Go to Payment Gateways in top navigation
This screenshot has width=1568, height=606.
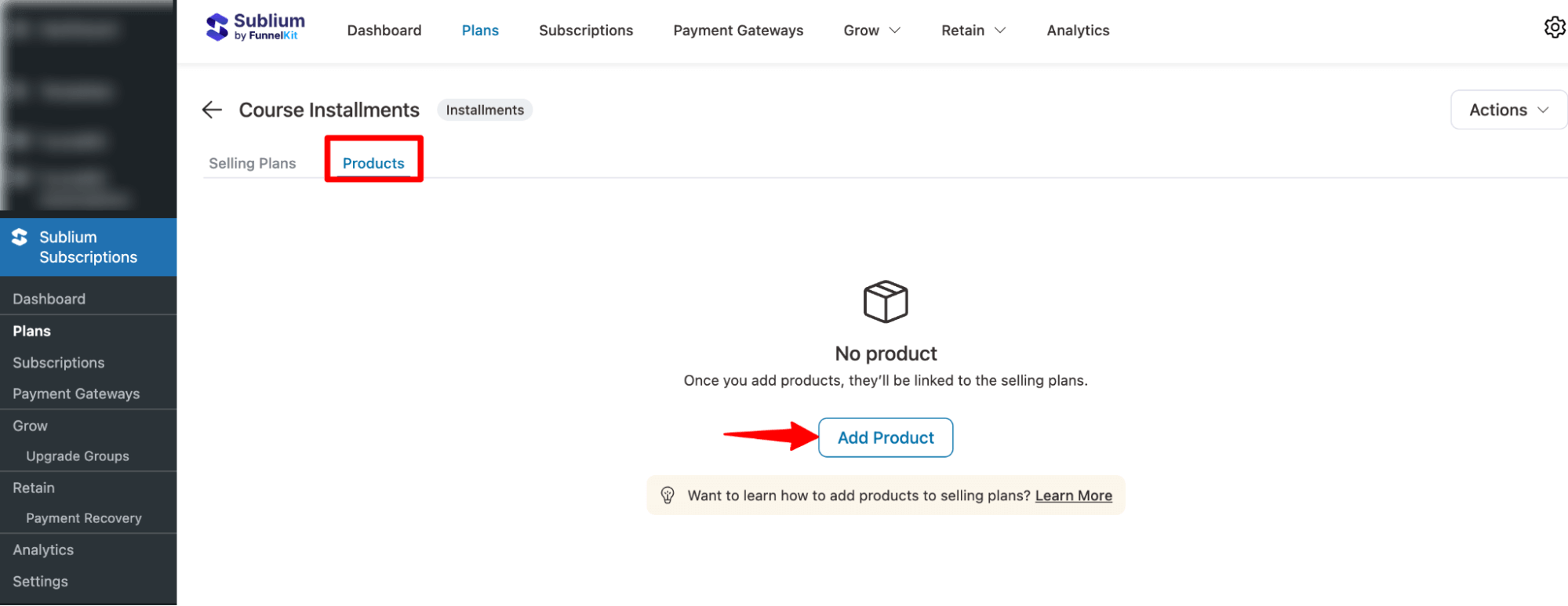pos(737,30)
